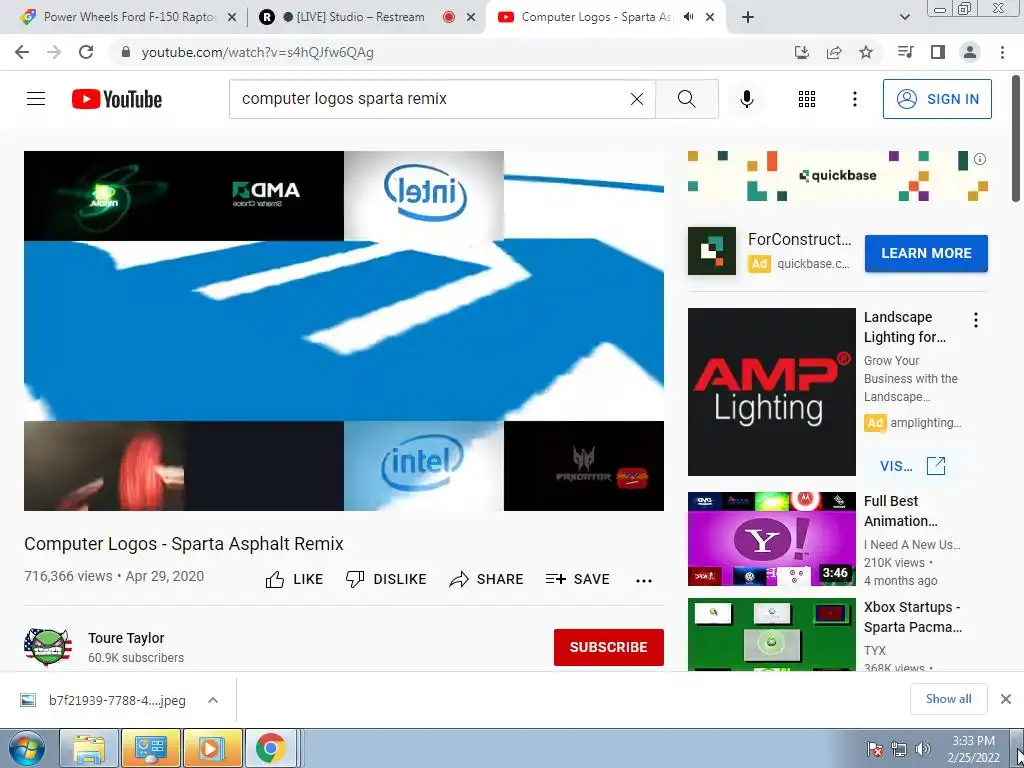This screenshot has height=768, width=1024.
Task: Toggle the browser side panel
Action: click(x=938, y=52)
